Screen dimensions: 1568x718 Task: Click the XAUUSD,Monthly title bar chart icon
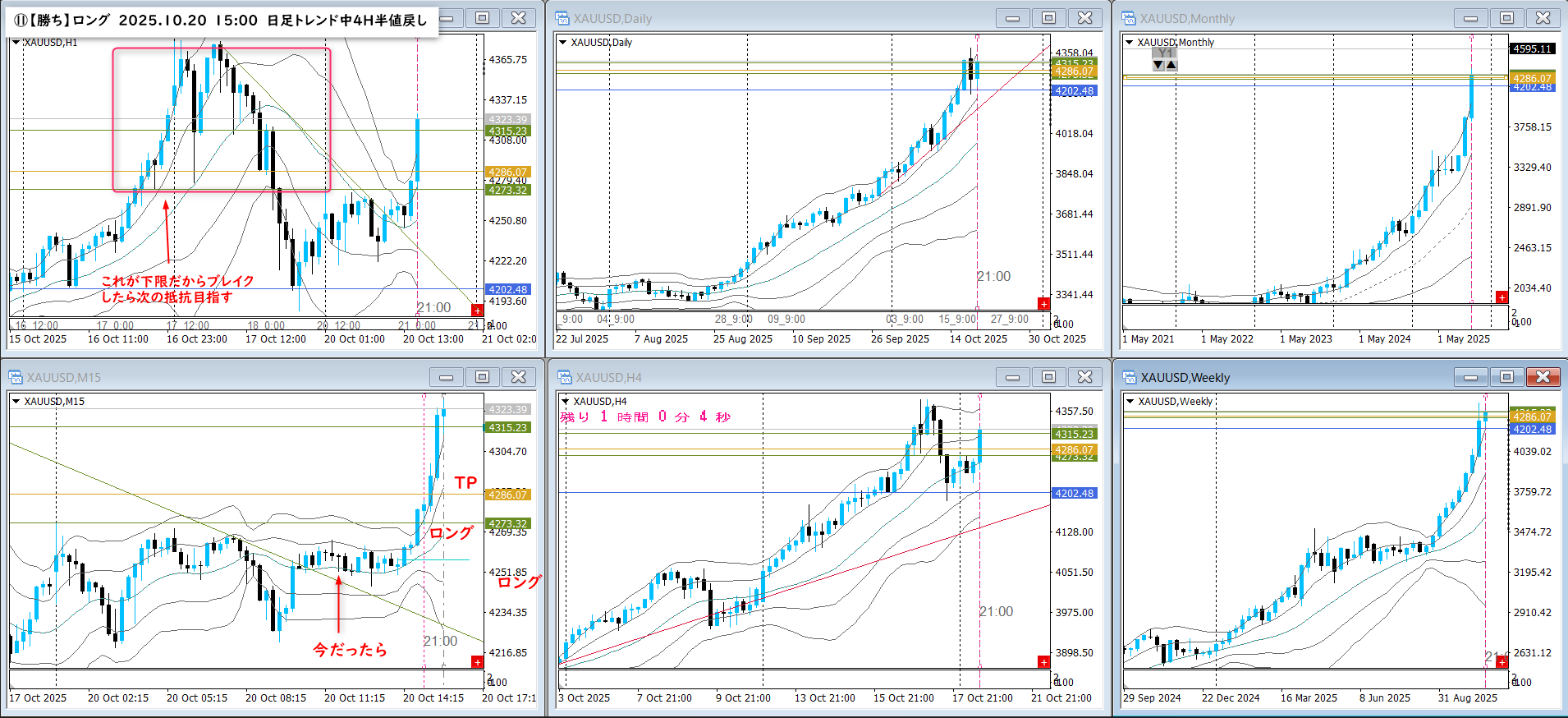coord(1129,18)
